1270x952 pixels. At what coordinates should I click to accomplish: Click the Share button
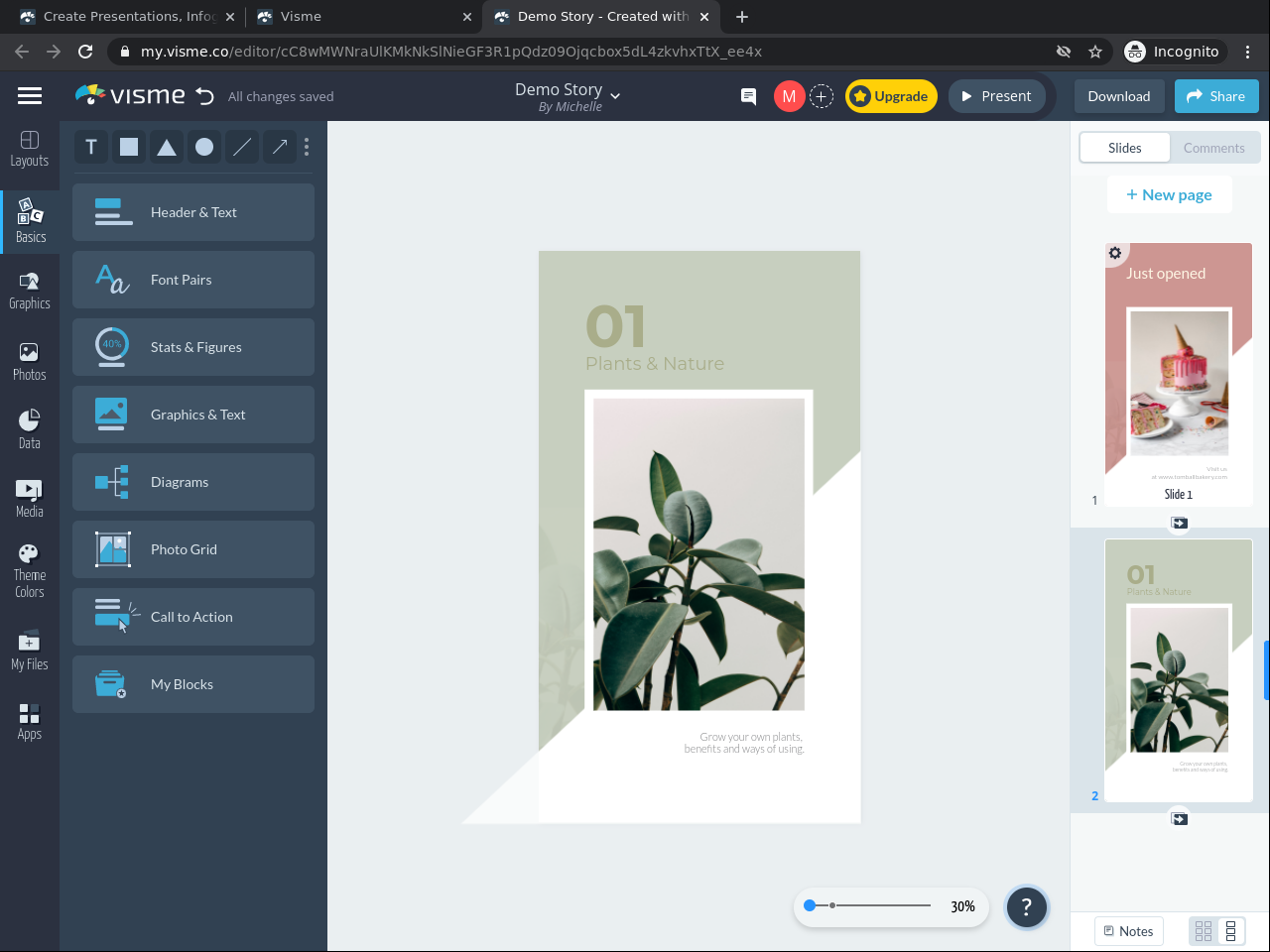tap(1216, 96)
